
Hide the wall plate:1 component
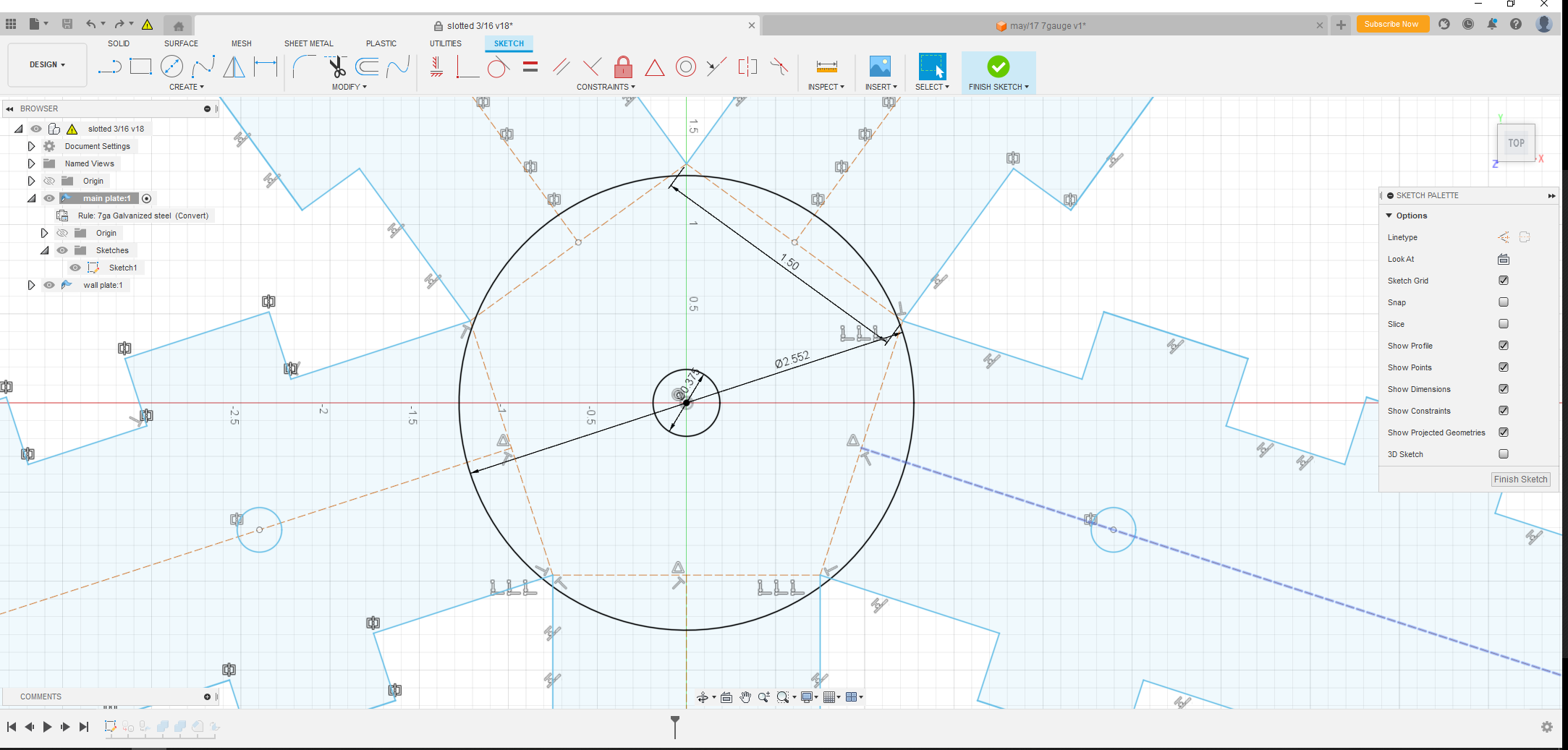(48, 284)
